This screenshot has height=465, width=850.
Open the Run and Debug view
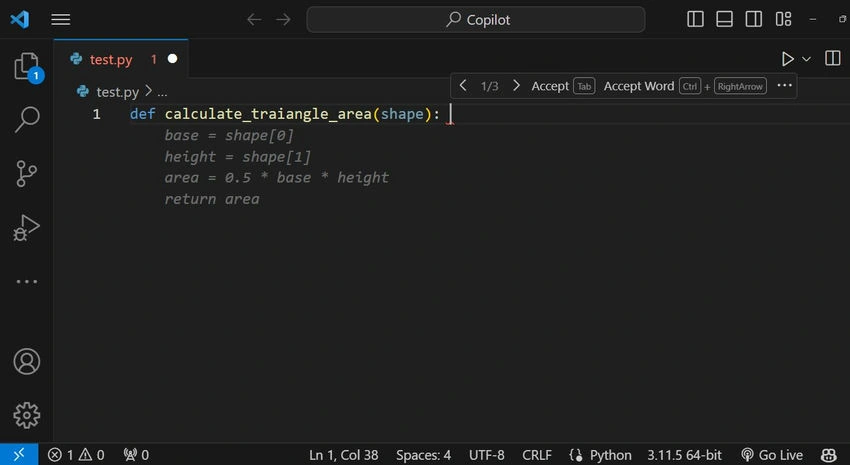point(27,228)
